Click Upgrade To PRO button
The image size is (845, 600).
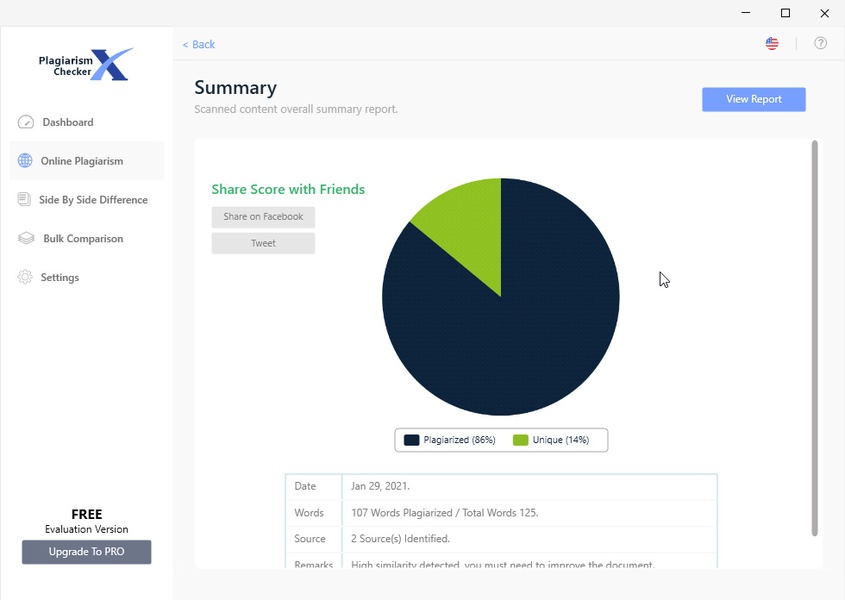pyautogui.click(x=87, y=552)
